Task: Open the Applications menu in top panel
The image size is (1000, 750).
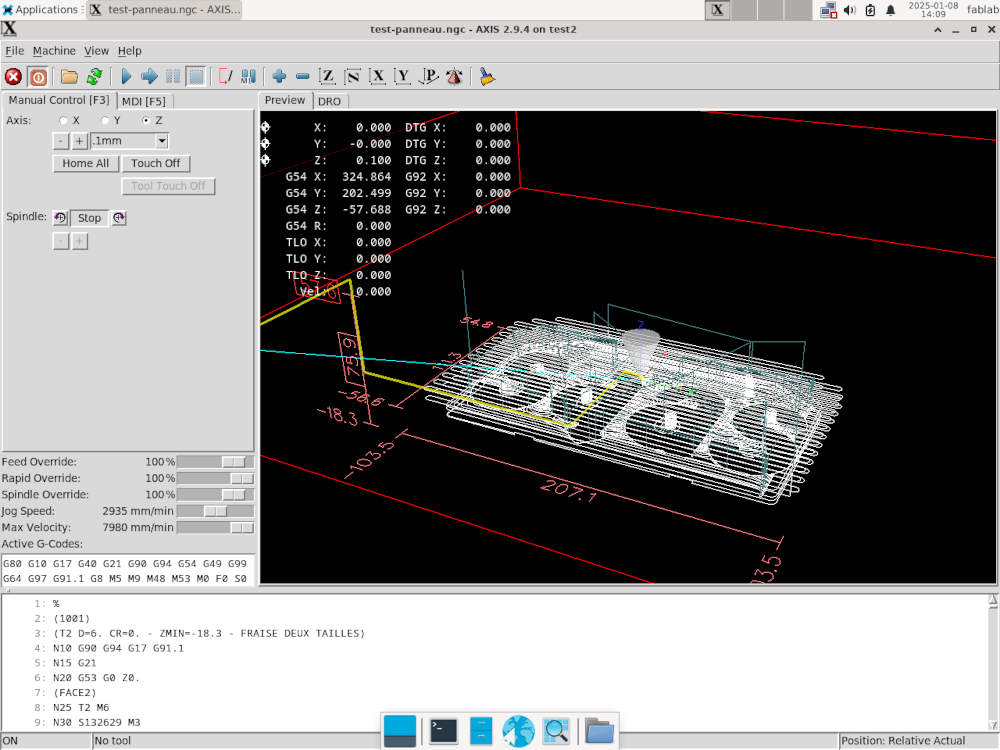Action: point(40,10)
